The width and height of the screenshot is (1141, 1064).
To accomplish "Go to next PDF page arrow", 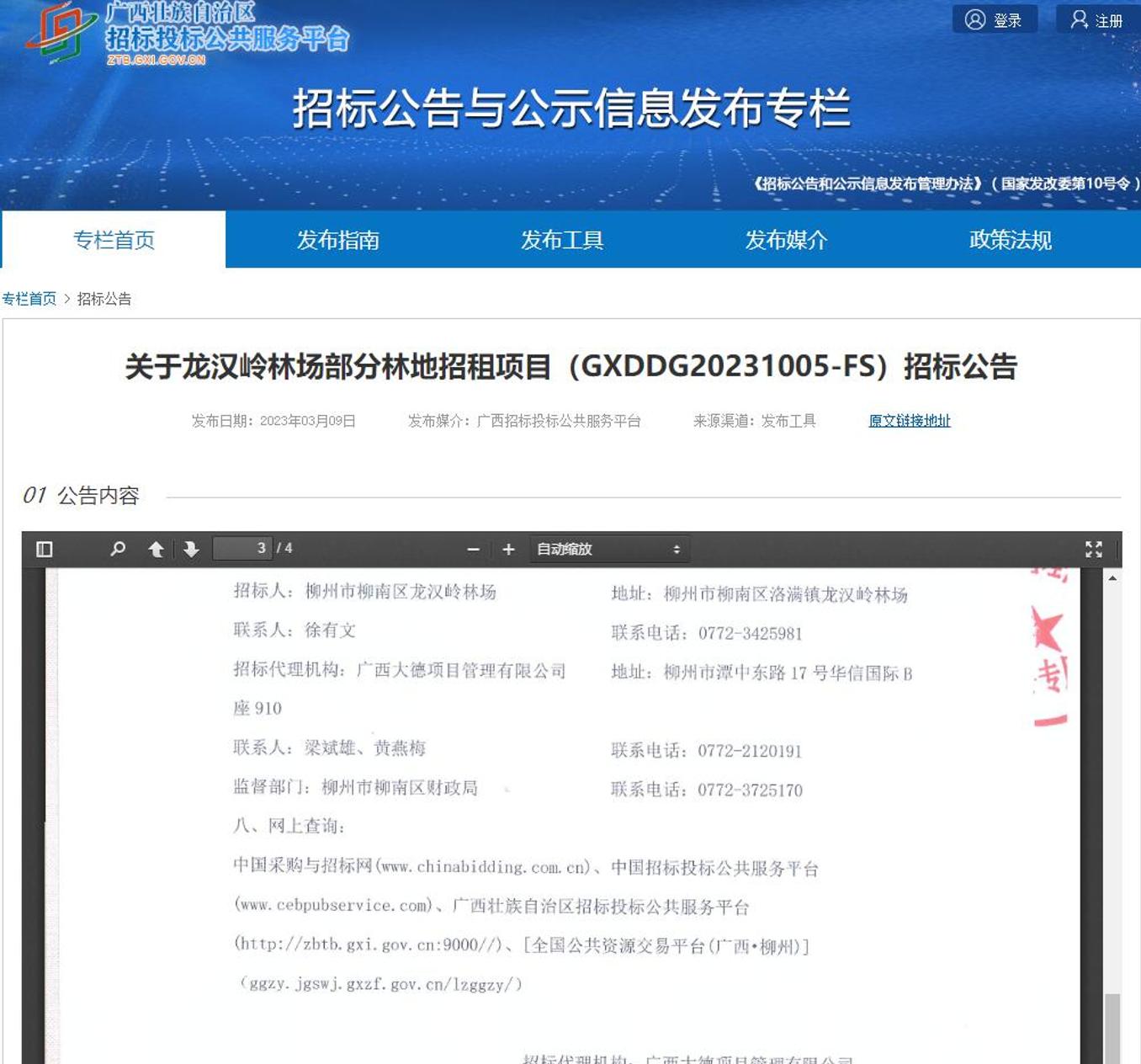I will click(191, 550).
